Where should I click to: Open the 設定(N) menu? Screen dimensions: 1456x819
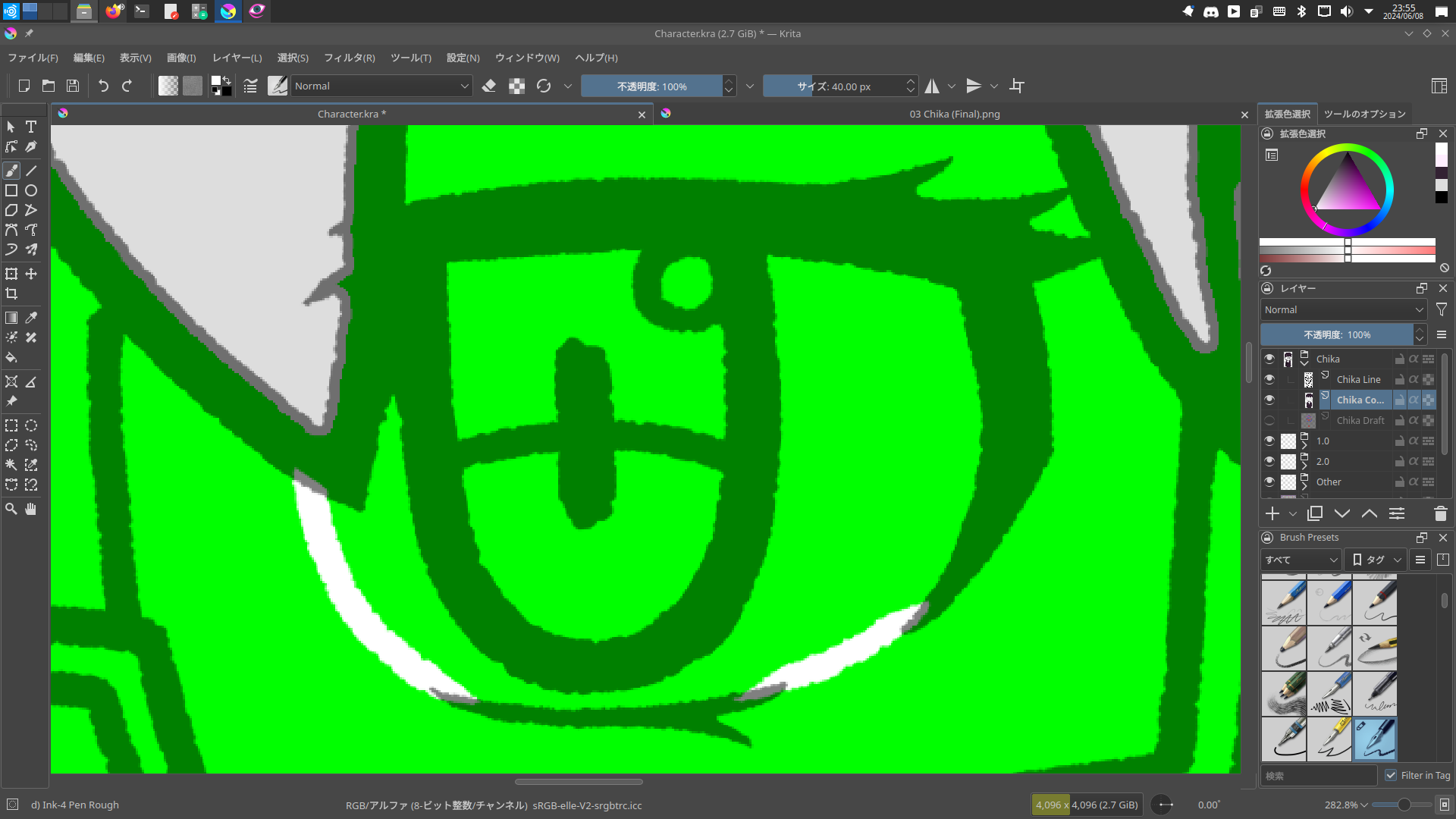click(x=463, y=58)
